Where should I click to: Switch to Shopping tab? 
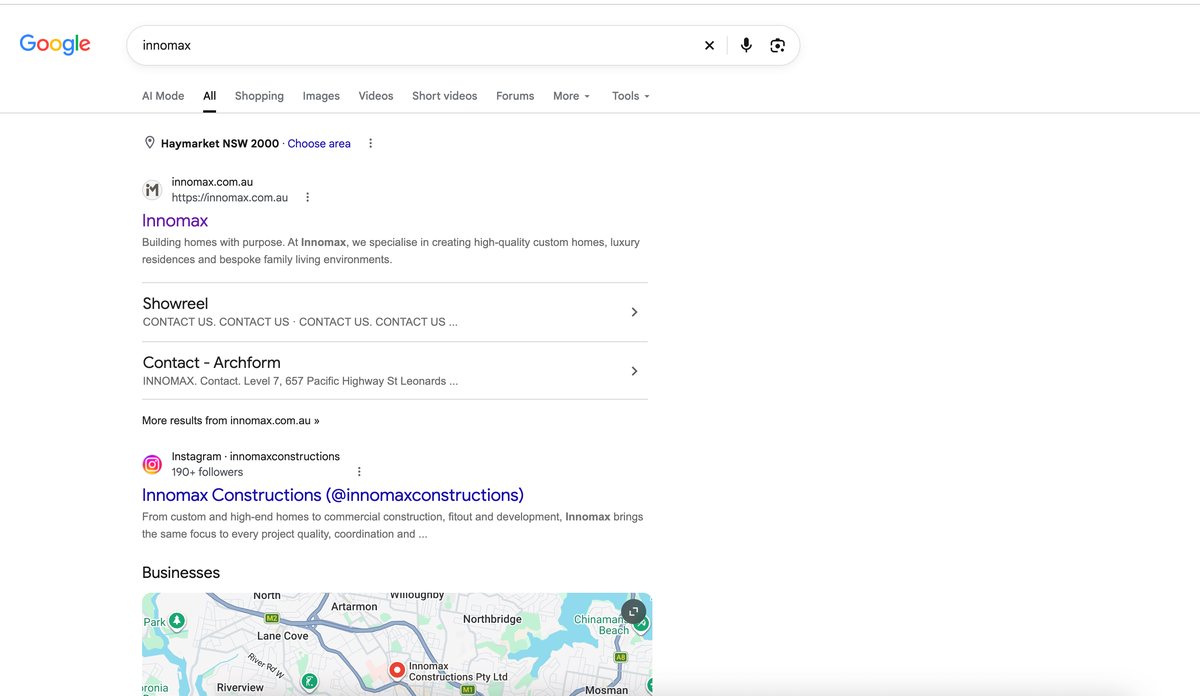tap(259, 96)
